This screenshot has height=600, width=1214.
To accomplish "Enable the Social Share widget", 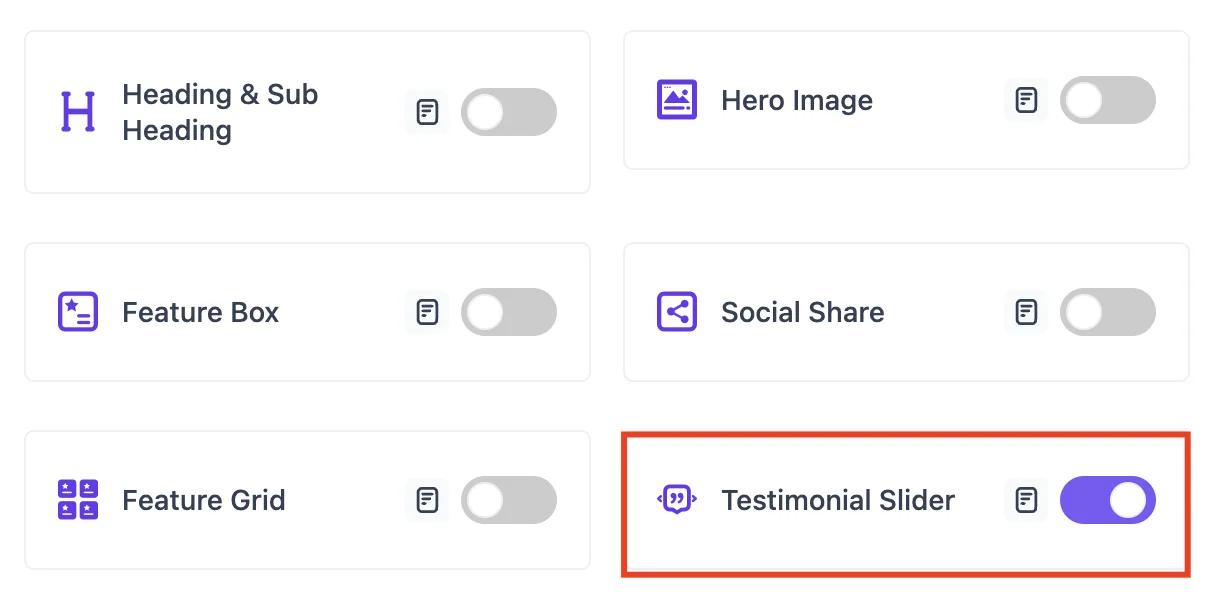I will [1107, 312].
